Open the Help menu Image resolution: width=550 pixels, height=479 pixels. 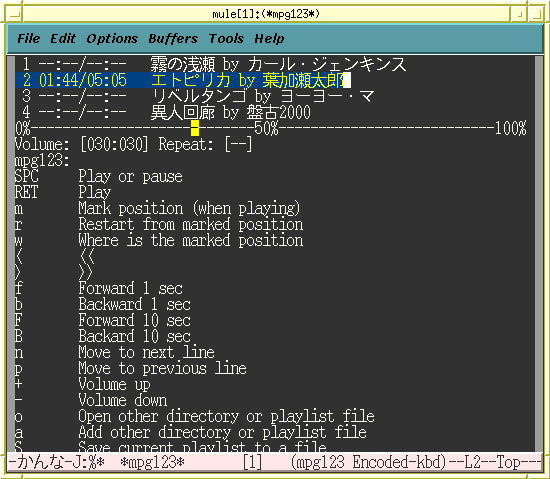[269, 39]
